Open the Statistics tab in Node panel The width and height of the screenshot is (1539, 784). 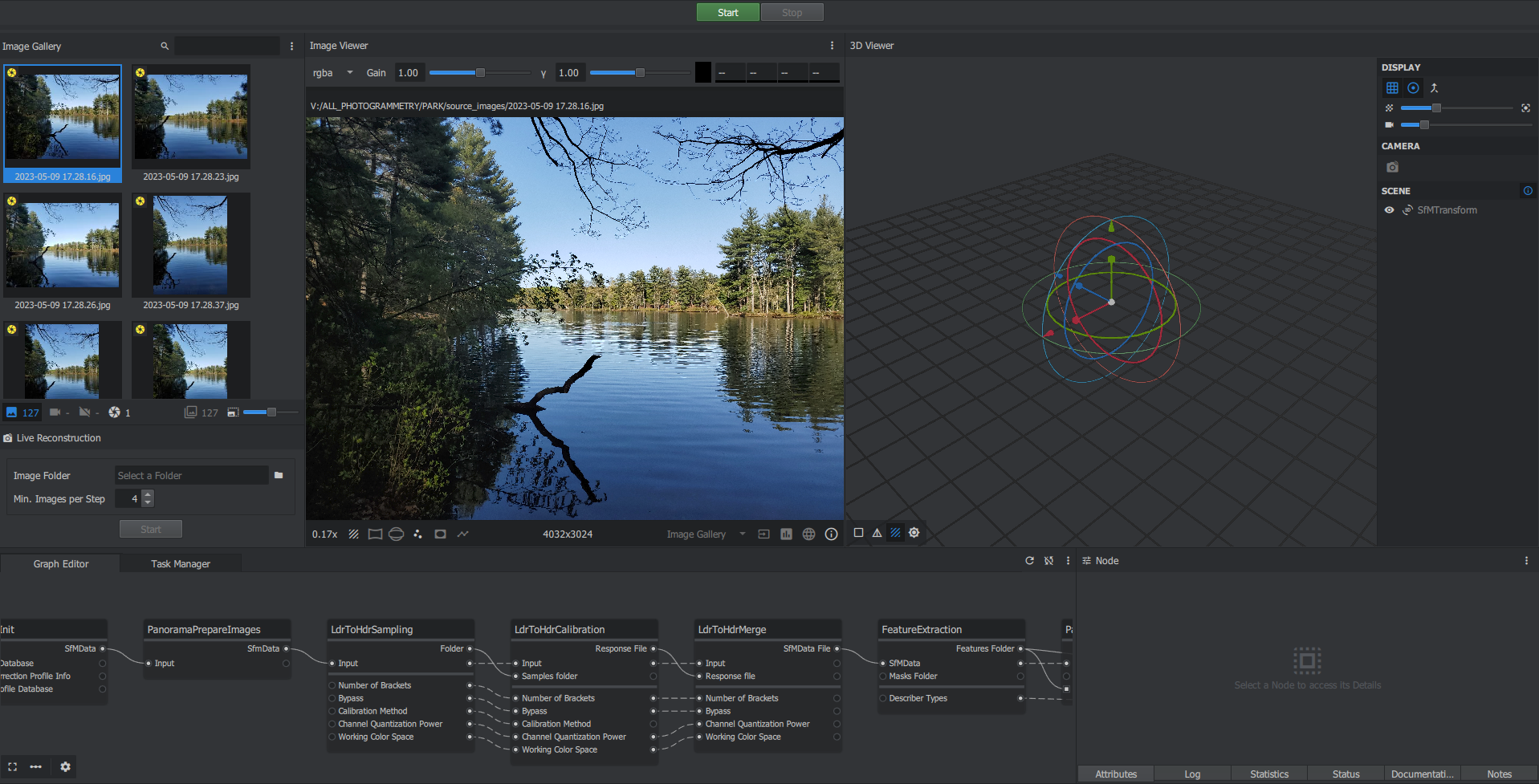pos(1269,774)
